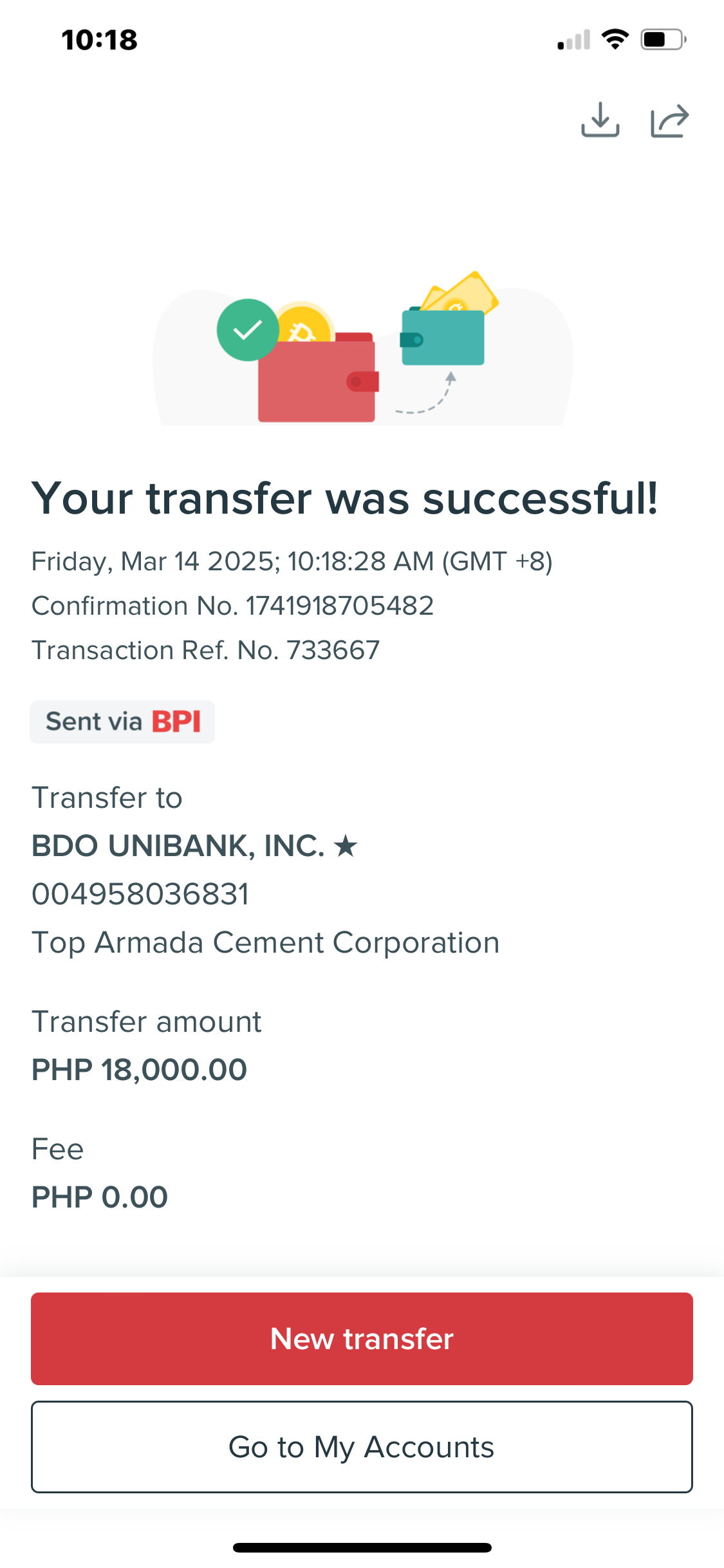Viewport: 724px width, 1568px height.
Task: Click the confirmation number 1741918705482
Action: coord(339,606)
